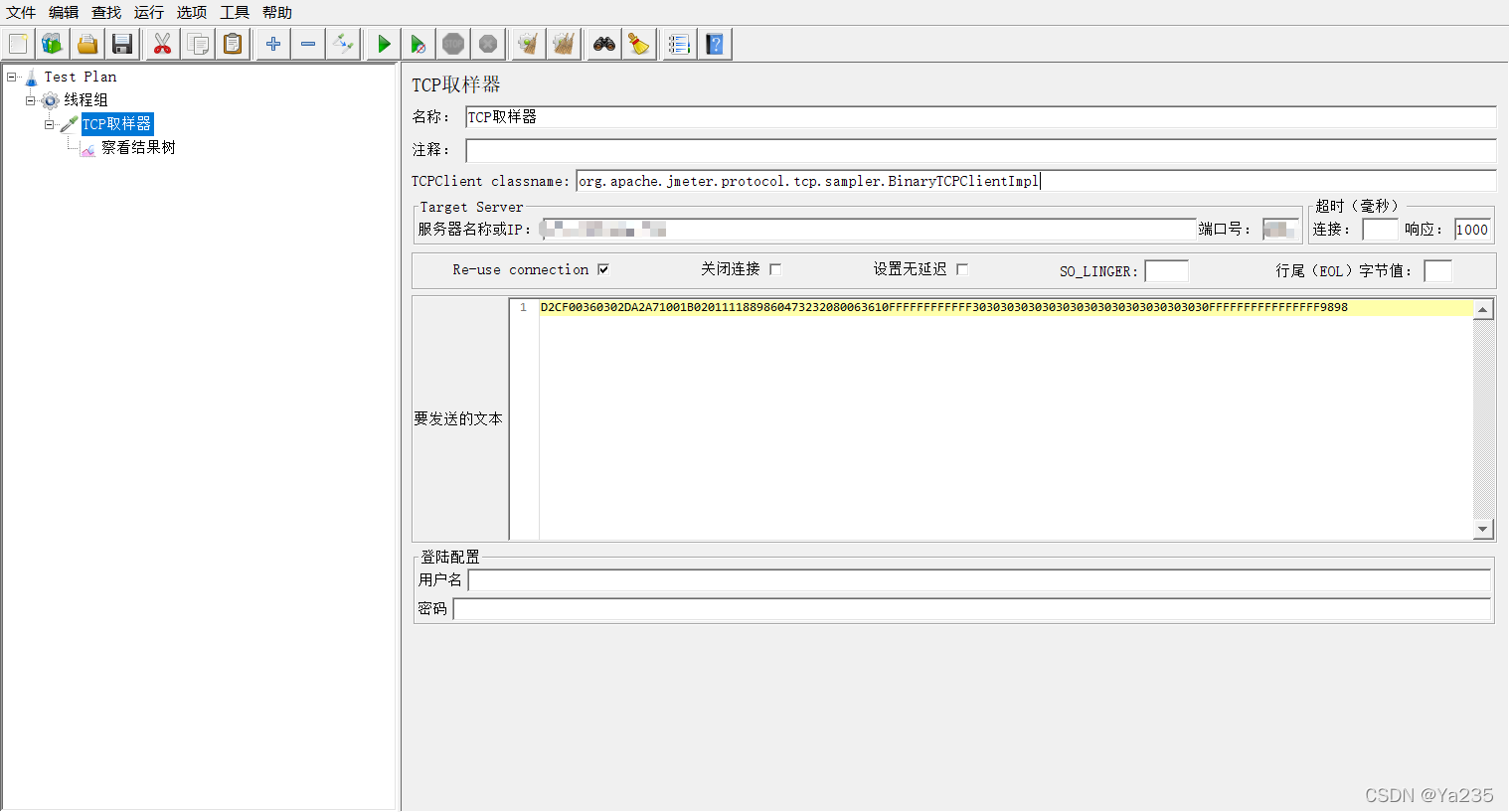1509x812 pixels.
Task: Open Search with the binoculars icon
Action: (603, 44)
